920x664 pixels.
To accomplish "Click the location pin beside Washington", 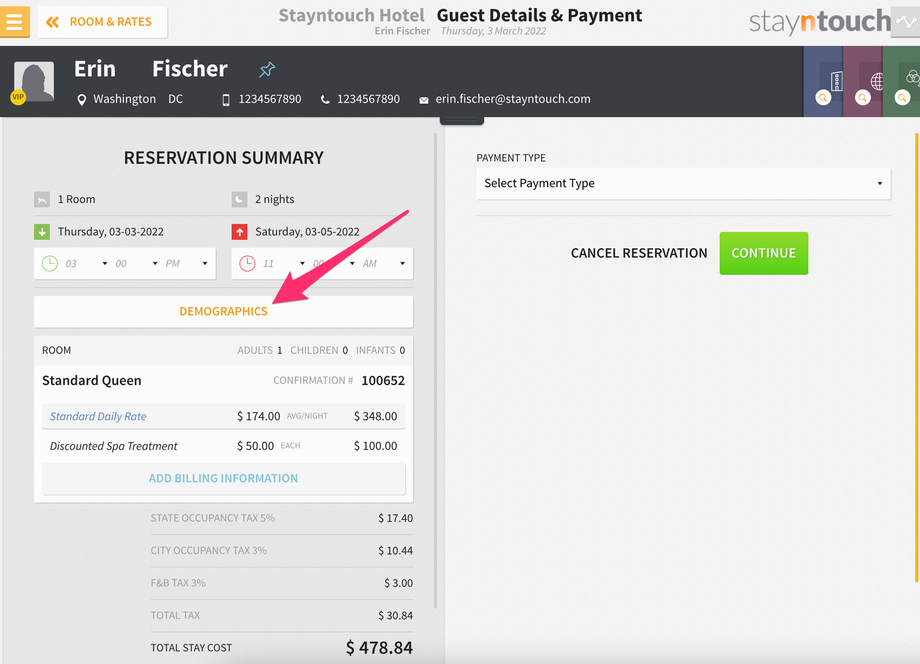I will pyautogui.click(x=82, y=100).
